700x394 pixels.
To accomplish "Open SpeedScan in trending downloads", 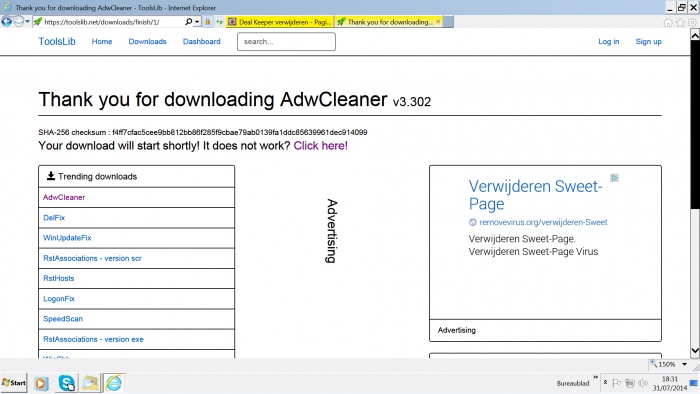I will pos(63,319).
